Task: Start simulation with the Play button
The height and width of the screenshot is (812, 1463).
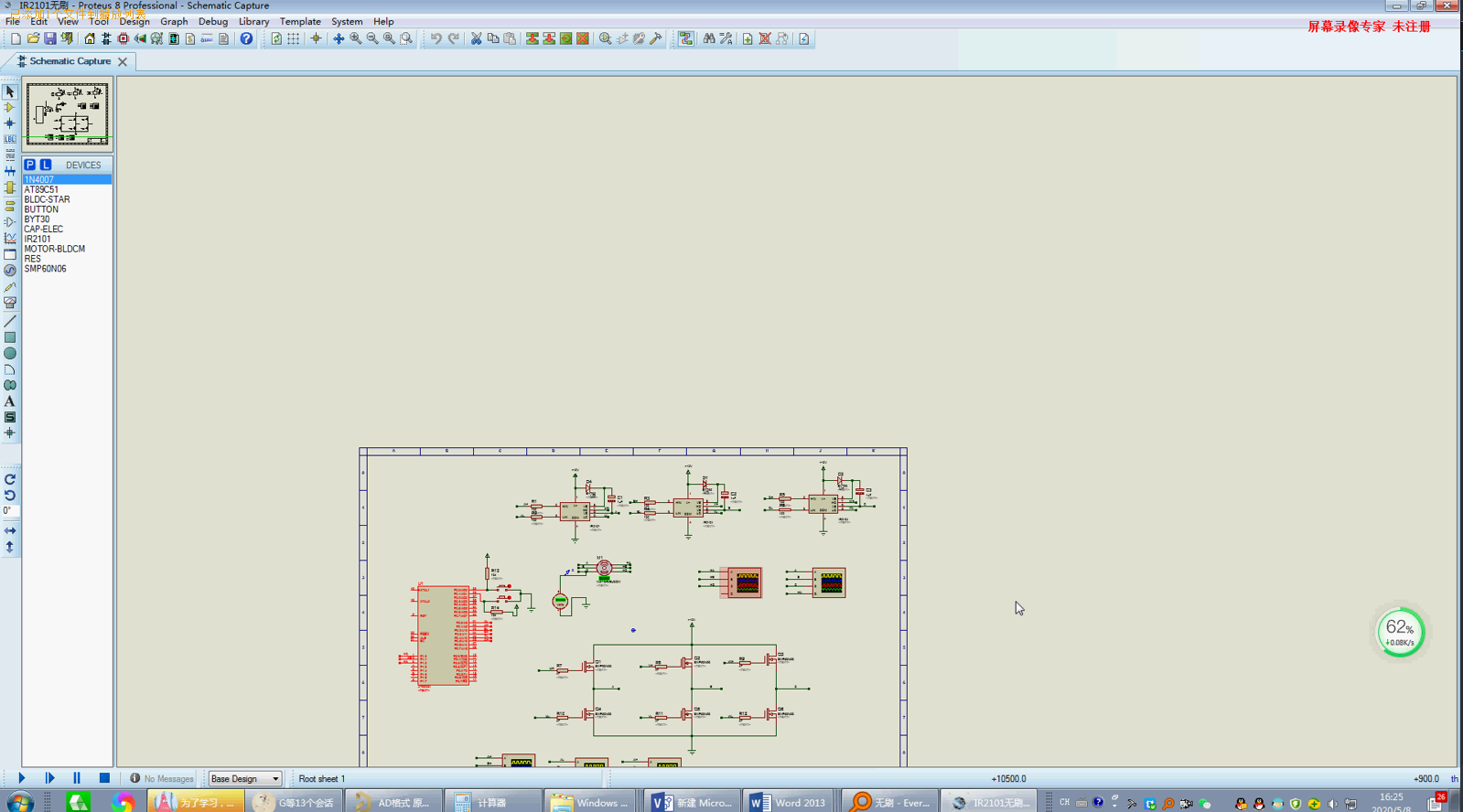Action: point(21,778)
